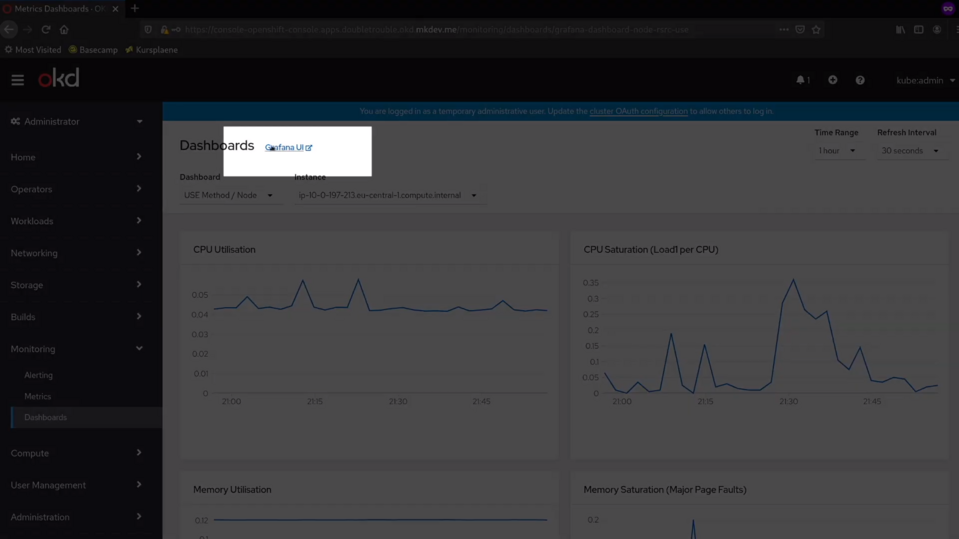This screenshot has height=539, width=959.
Task: Go back with browser back arrow
Action: [9, 29]
